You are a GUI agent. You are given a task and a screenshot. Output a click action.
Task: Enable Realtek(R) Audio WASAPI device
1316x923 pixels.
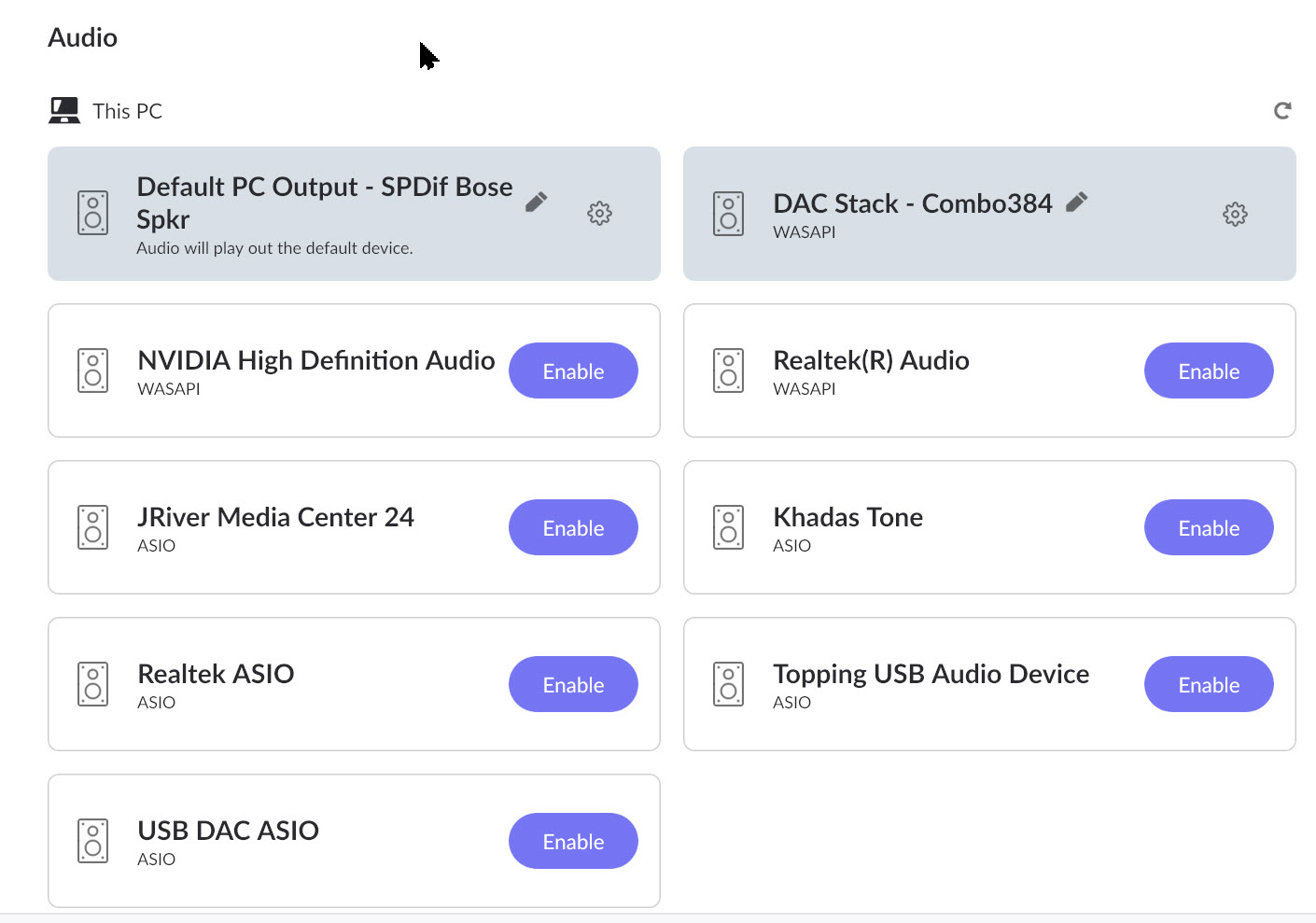tap(1209, 371)
